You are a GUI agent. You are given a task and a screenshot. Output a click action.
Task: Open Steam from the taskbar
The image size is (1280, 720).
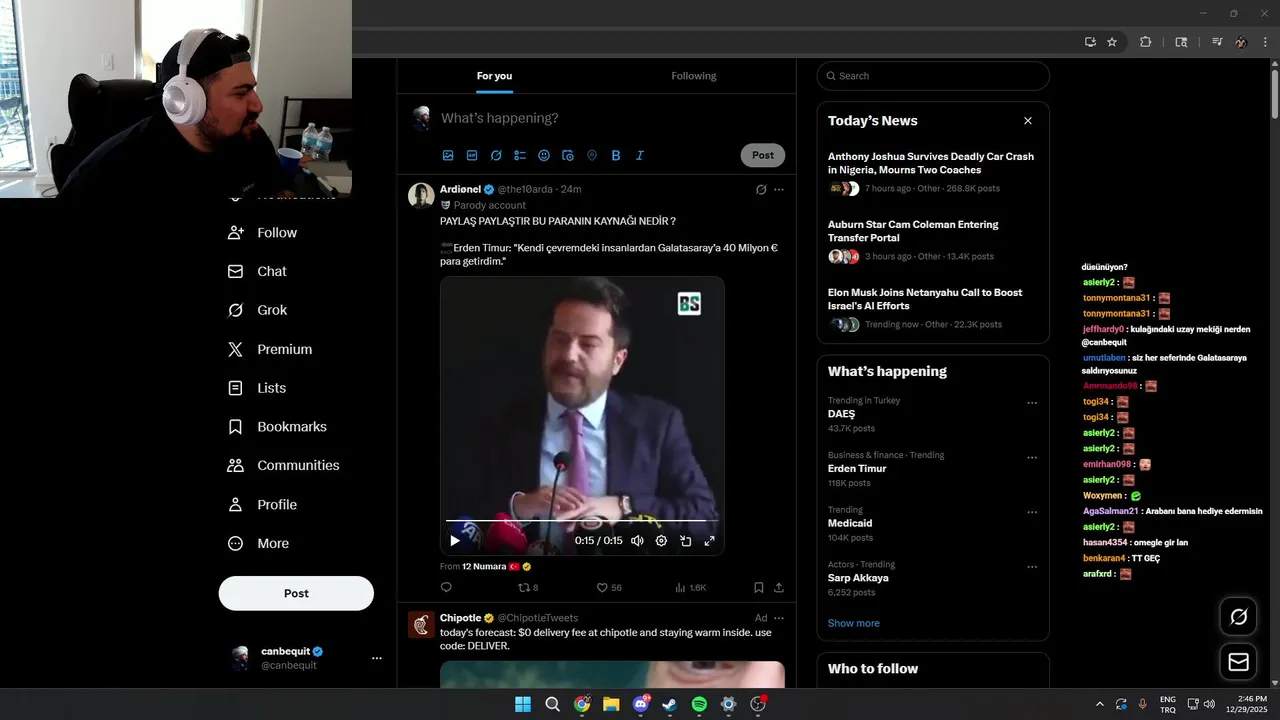point(670,704)
